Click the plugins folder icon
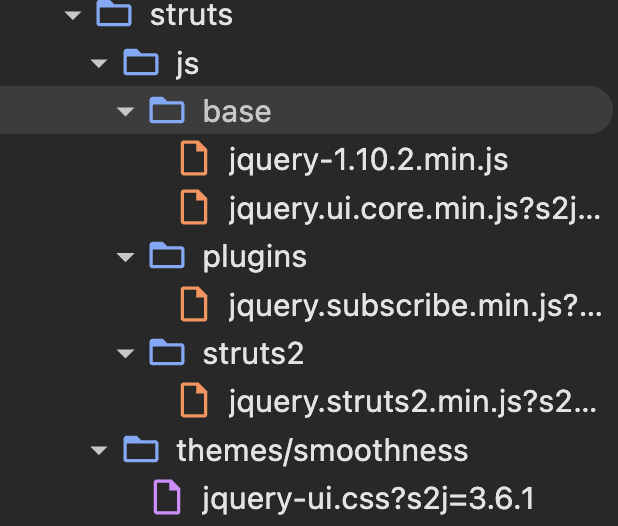This screenshot has width=618, height=526. click(167, 255)
